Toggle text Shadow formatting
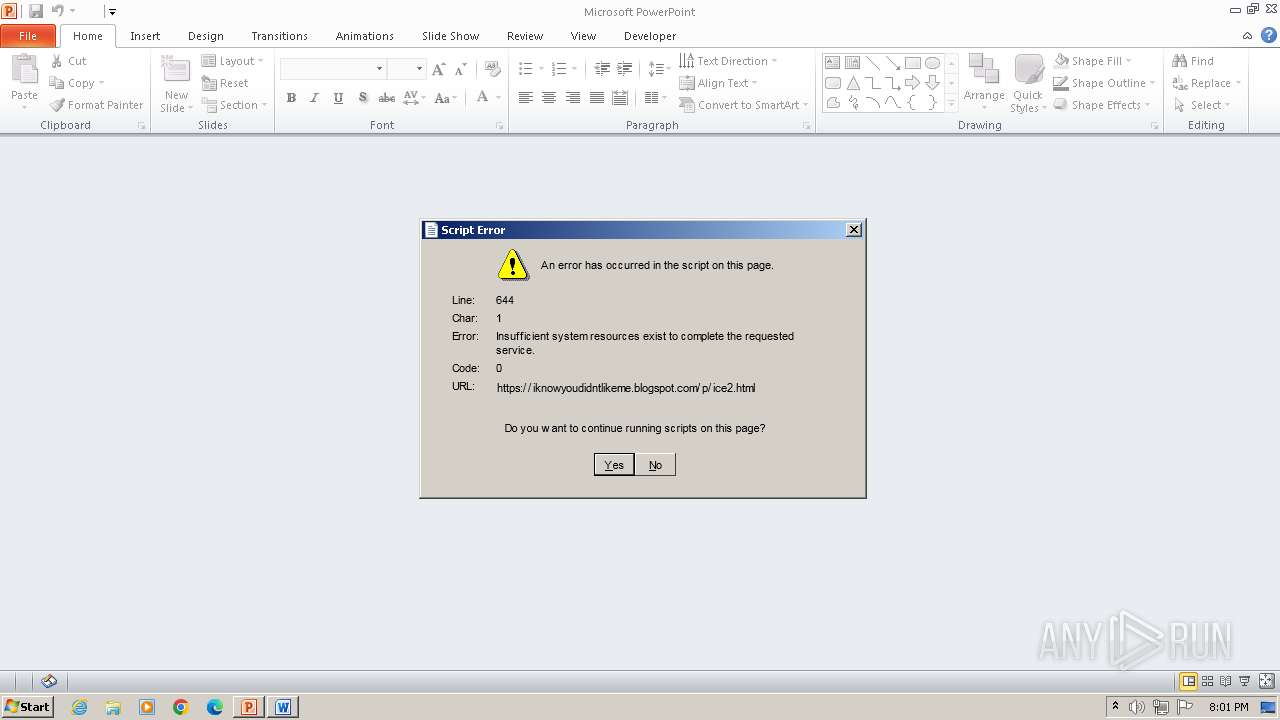Screen dimensions: 1280x720 click(362, 98)
